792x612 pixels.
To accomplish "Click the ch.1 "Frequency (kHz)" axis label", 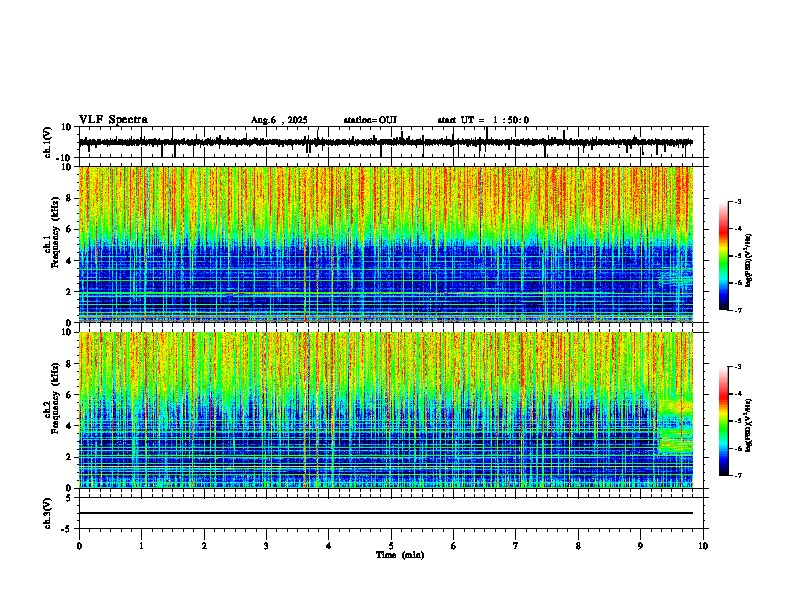I will coord(55,232).
